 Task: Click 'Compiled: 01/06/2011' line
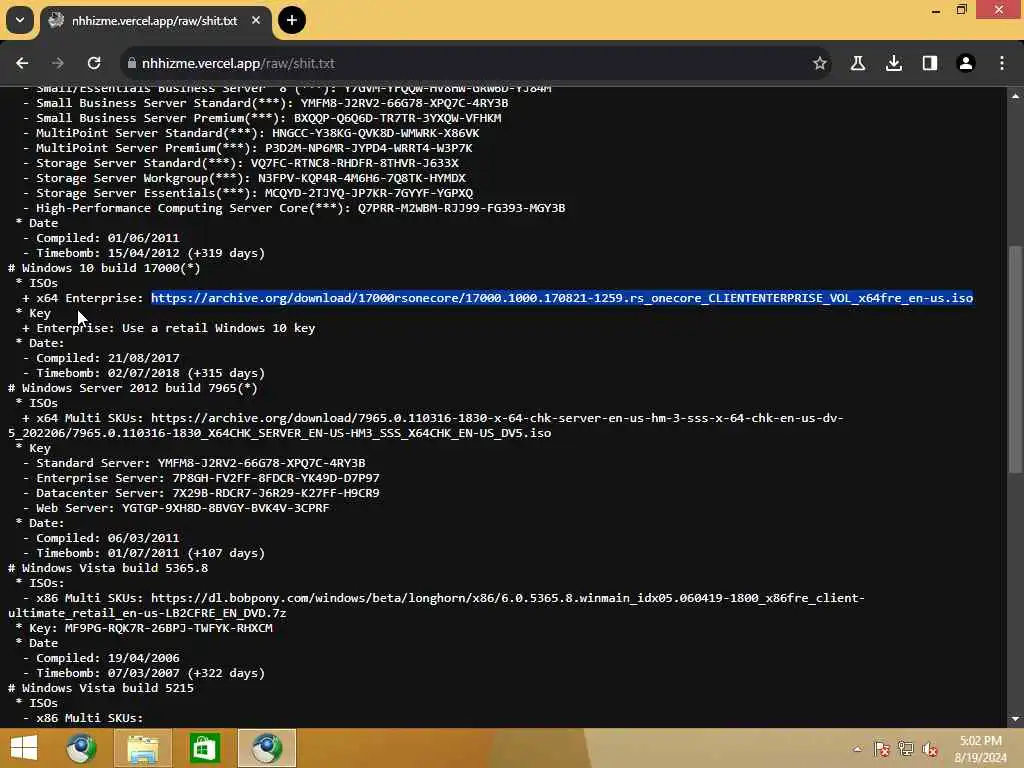[x=101, y=238]
